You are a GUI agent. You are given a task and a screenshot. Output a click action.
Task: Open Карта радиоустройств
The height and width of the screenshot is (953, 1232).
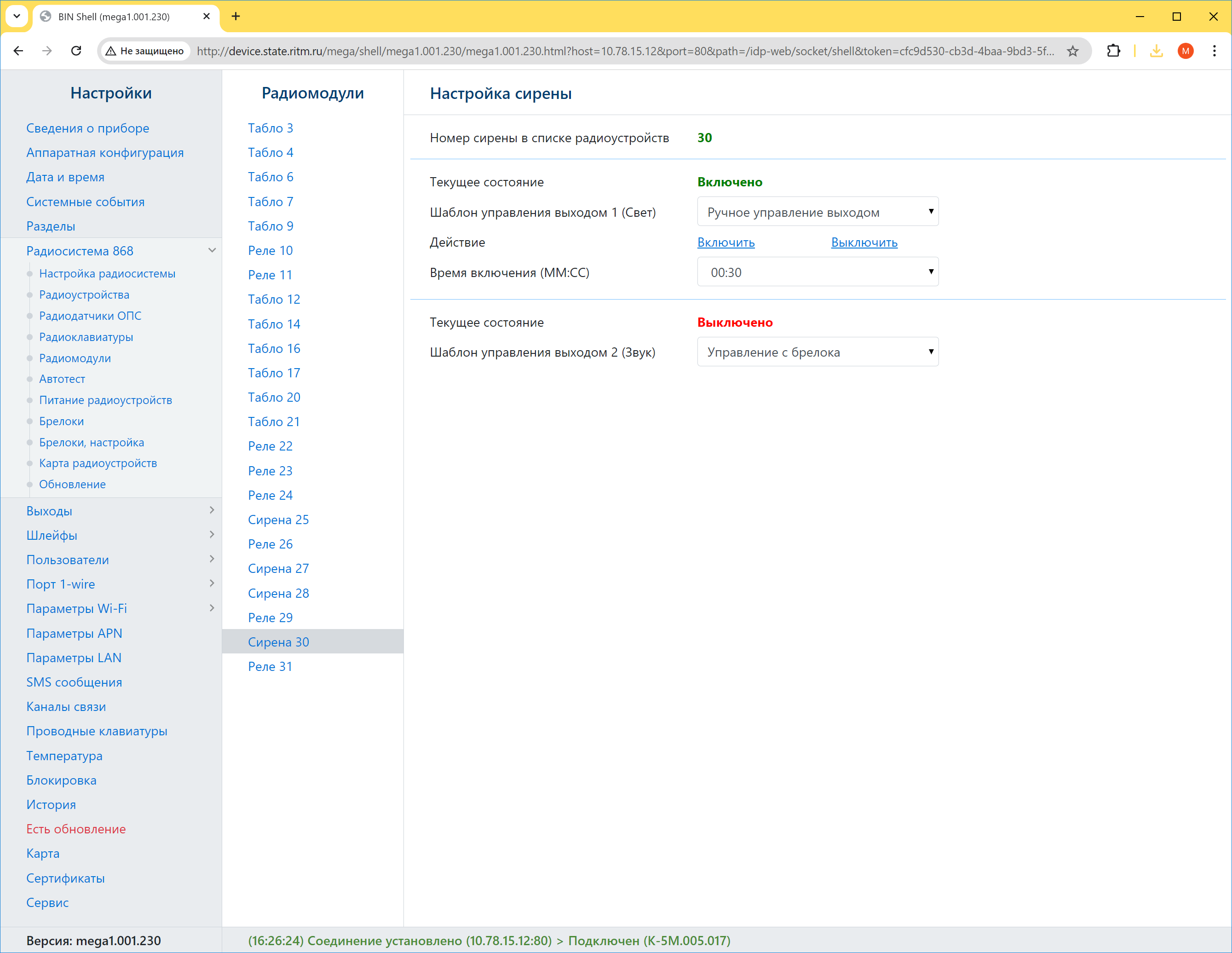(x=98, y=463)
